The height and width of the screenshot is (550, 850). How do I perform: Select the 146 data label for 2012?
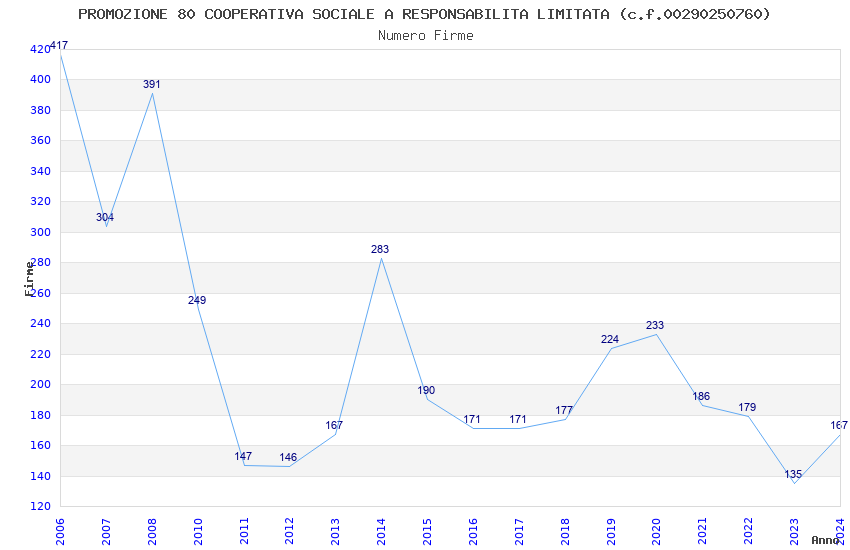pyautogui.click(x=288, y=457)
